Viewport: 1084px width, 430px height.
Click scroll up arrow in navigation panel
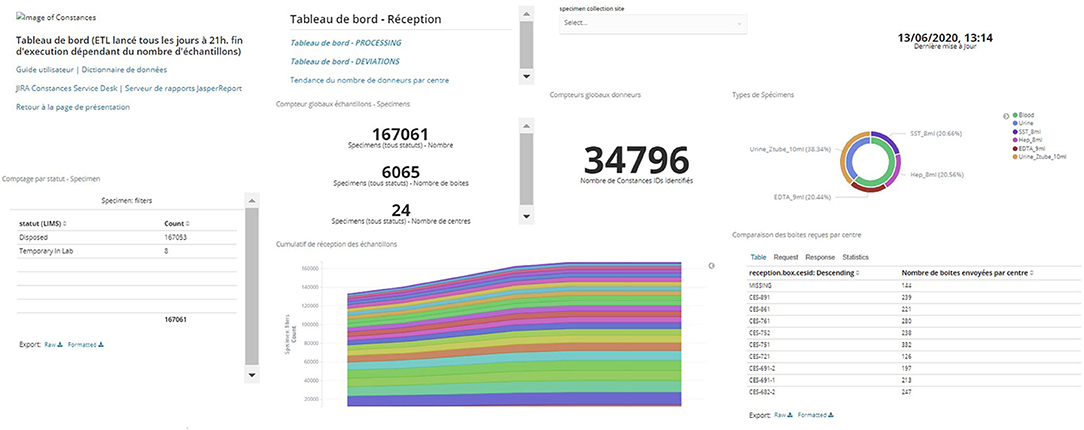tap(526, 14)
